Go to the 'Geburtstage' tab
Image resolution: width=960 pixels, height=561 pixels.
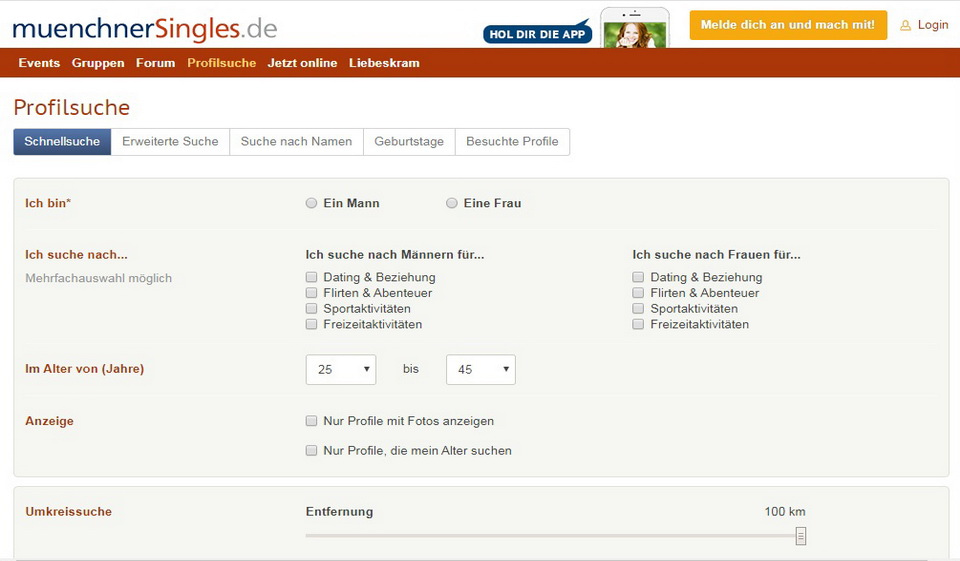point(409,142)
